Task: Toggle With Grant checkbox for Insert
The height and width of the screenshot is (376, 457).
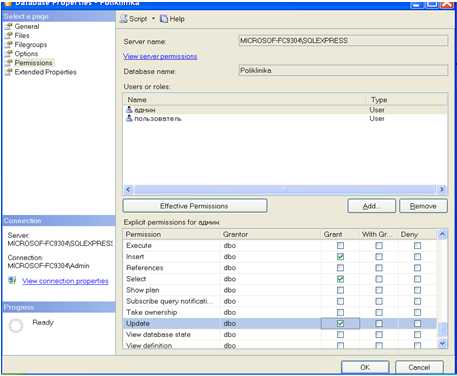Action: (379, 257)
